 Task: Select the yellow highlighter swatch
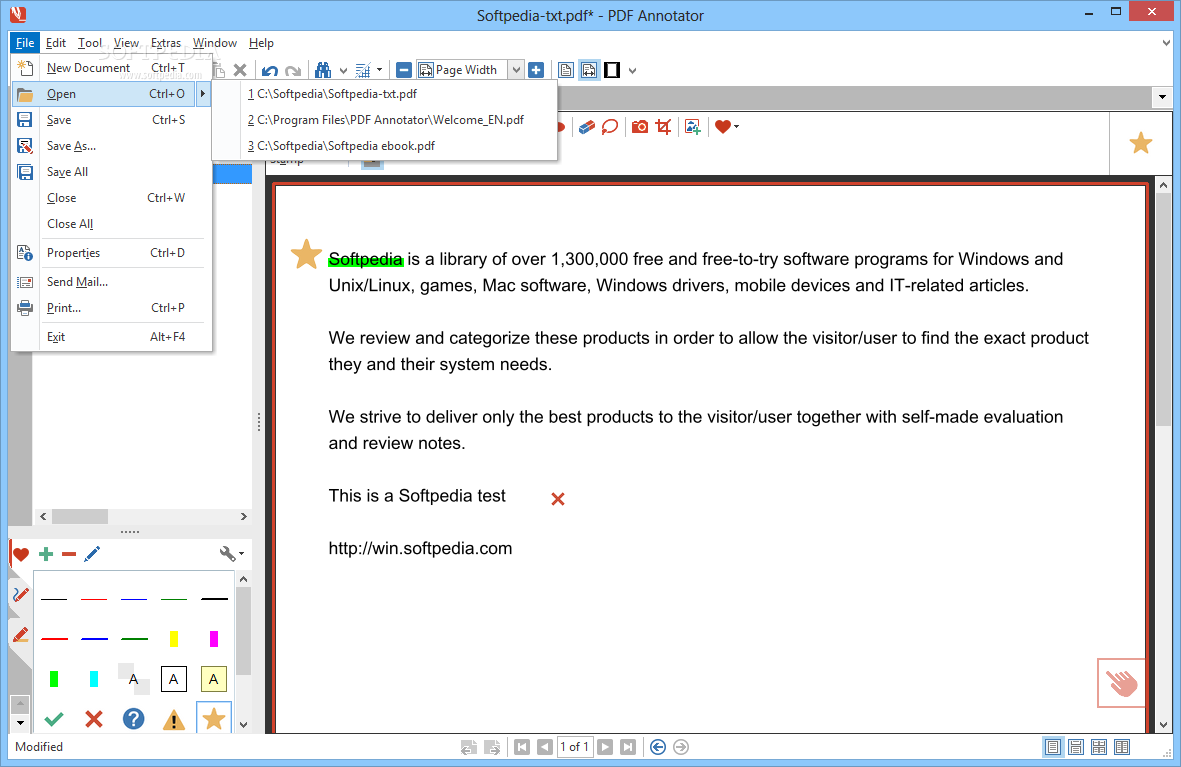[x=174, y=639]
